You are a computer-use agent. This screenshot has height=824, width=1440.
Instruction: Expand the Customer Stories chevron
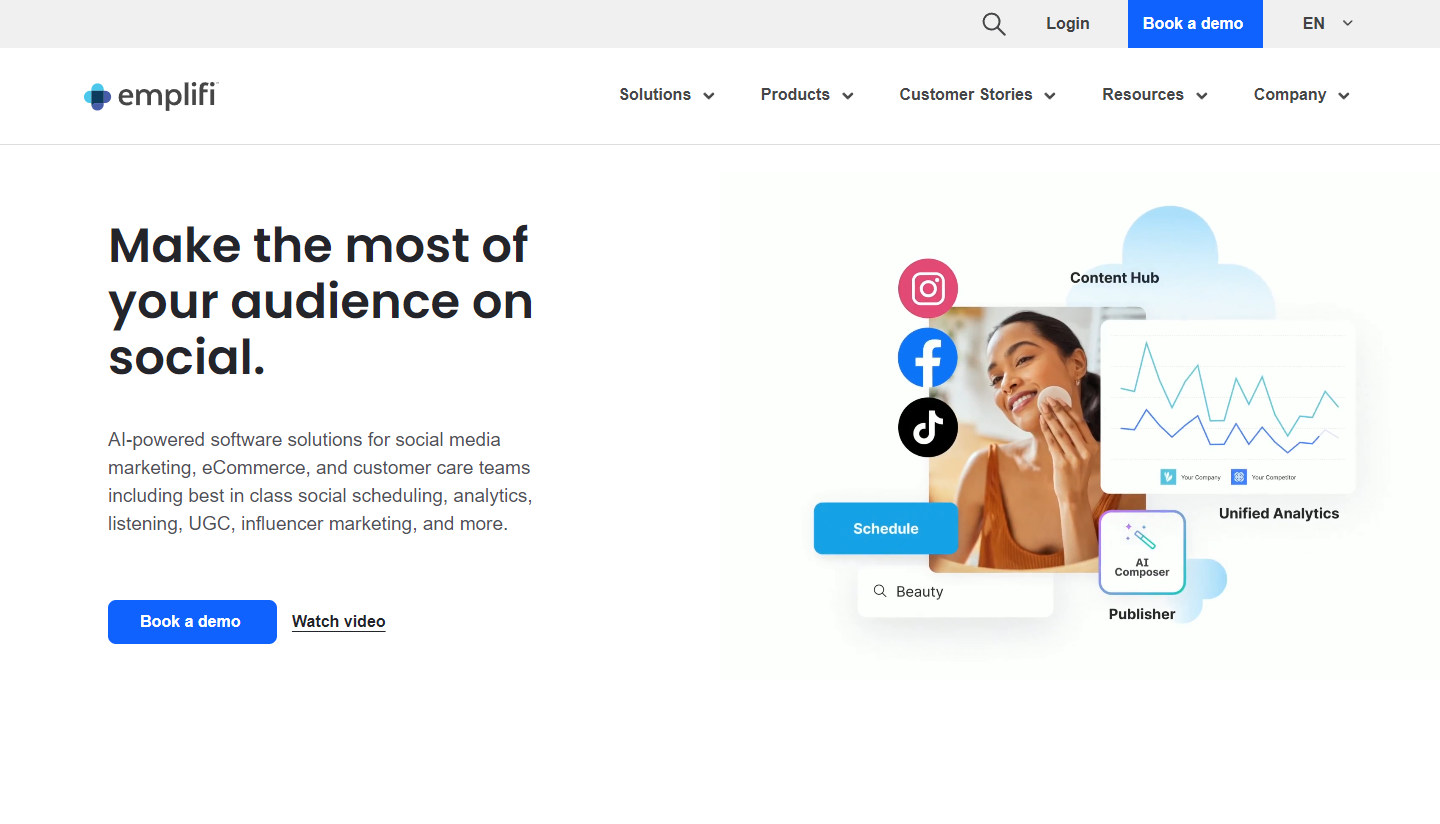[1050, 96]
